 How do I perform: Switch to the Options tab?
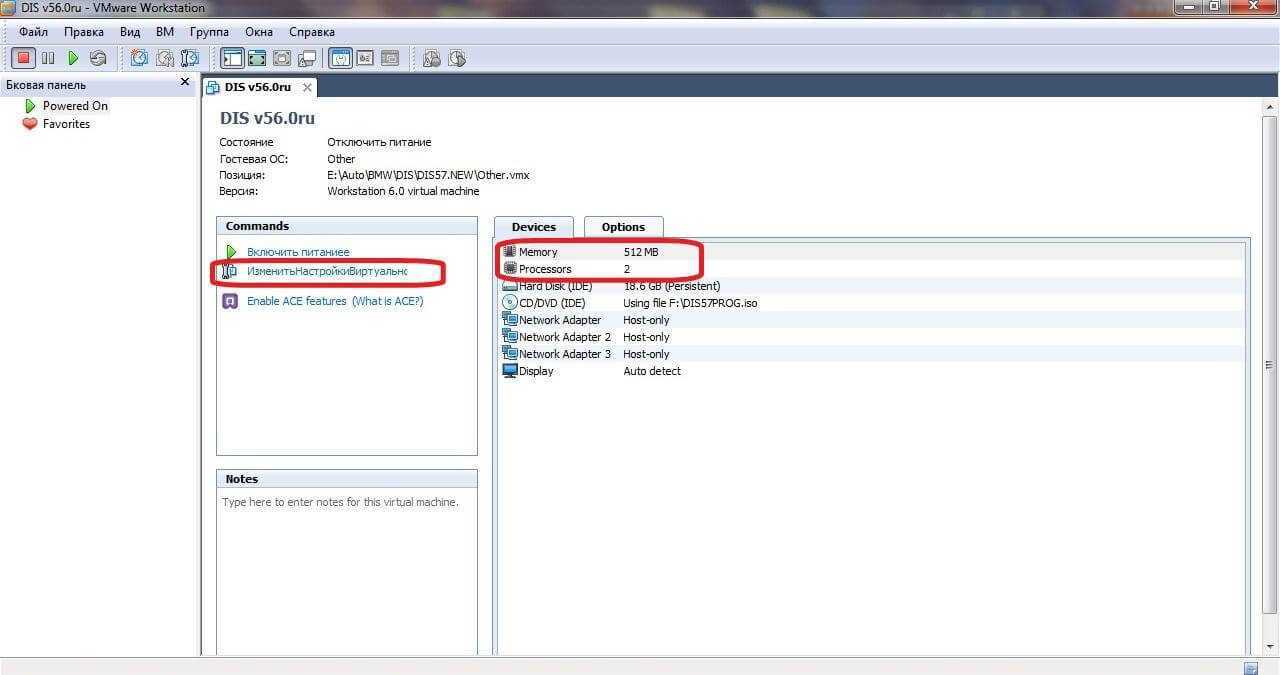[x=623, y=227]
